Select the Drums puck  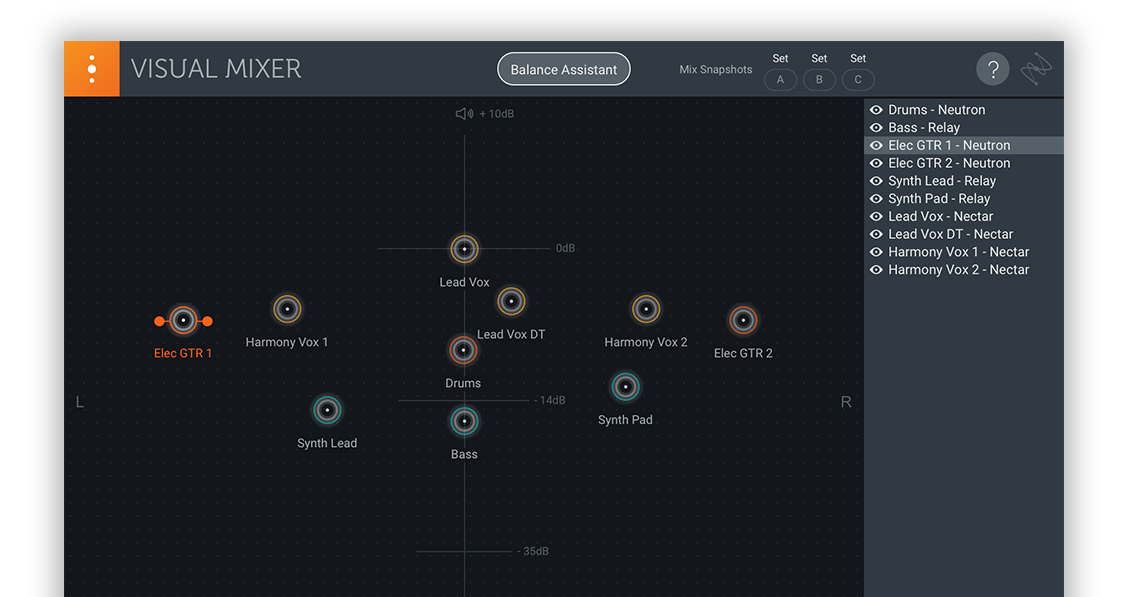click(462, 350)
